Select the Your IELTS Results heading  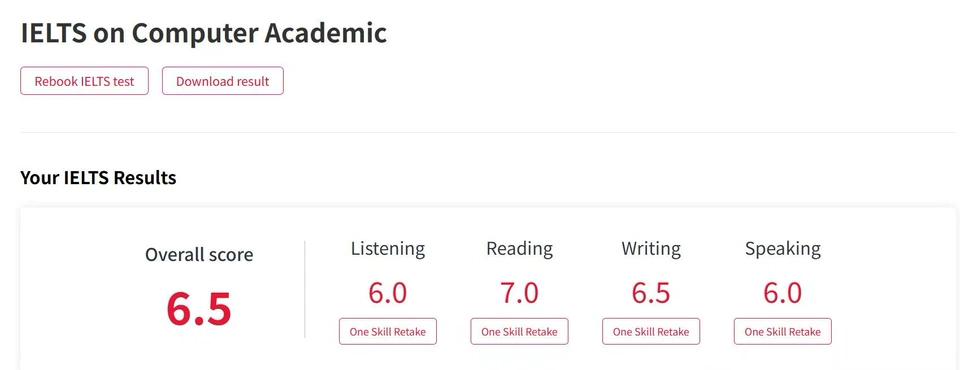click(x=99, y=178)
